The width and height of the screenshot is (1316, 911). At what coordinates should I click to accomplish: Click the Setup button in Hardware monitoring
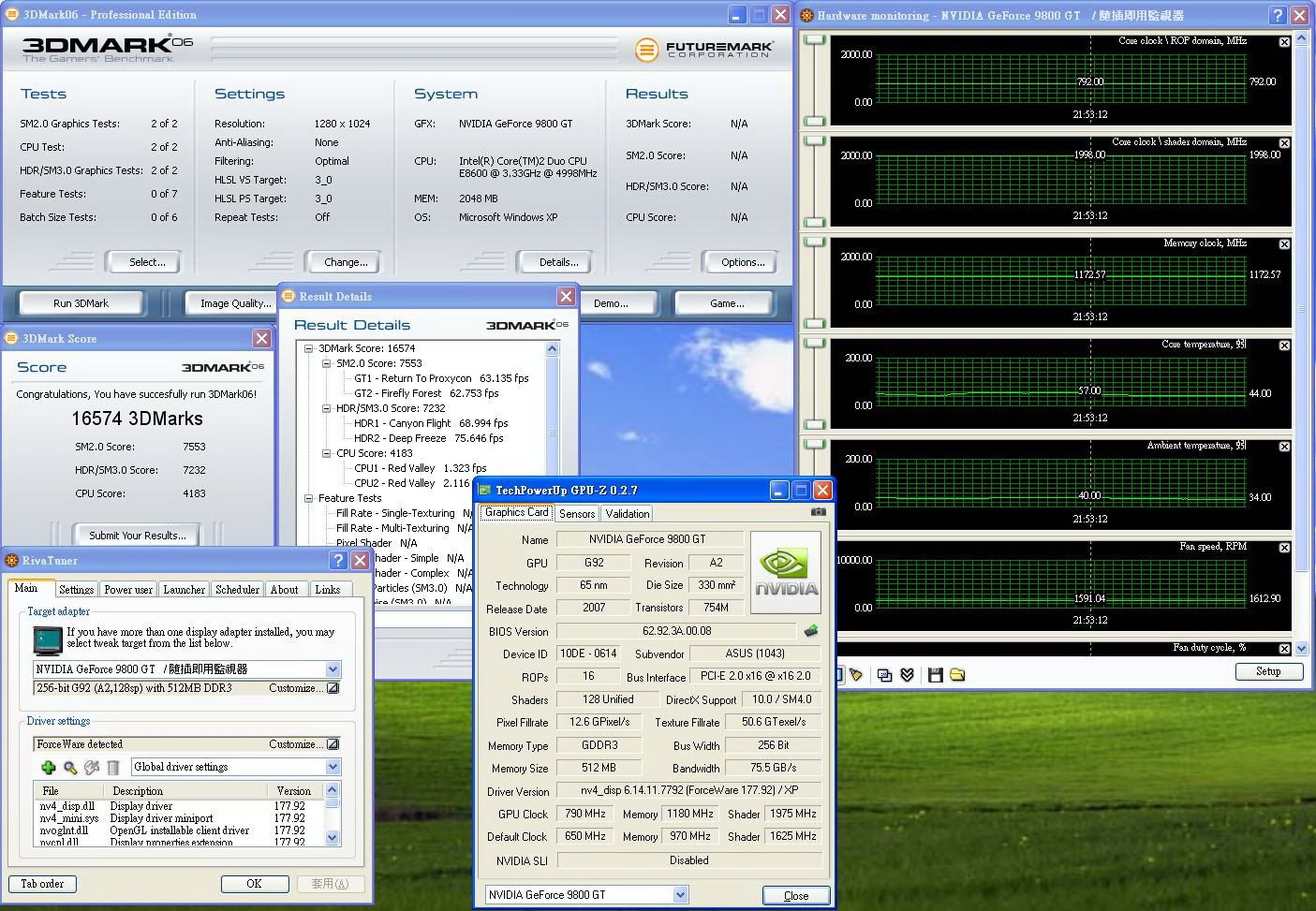coord(1268,671)
